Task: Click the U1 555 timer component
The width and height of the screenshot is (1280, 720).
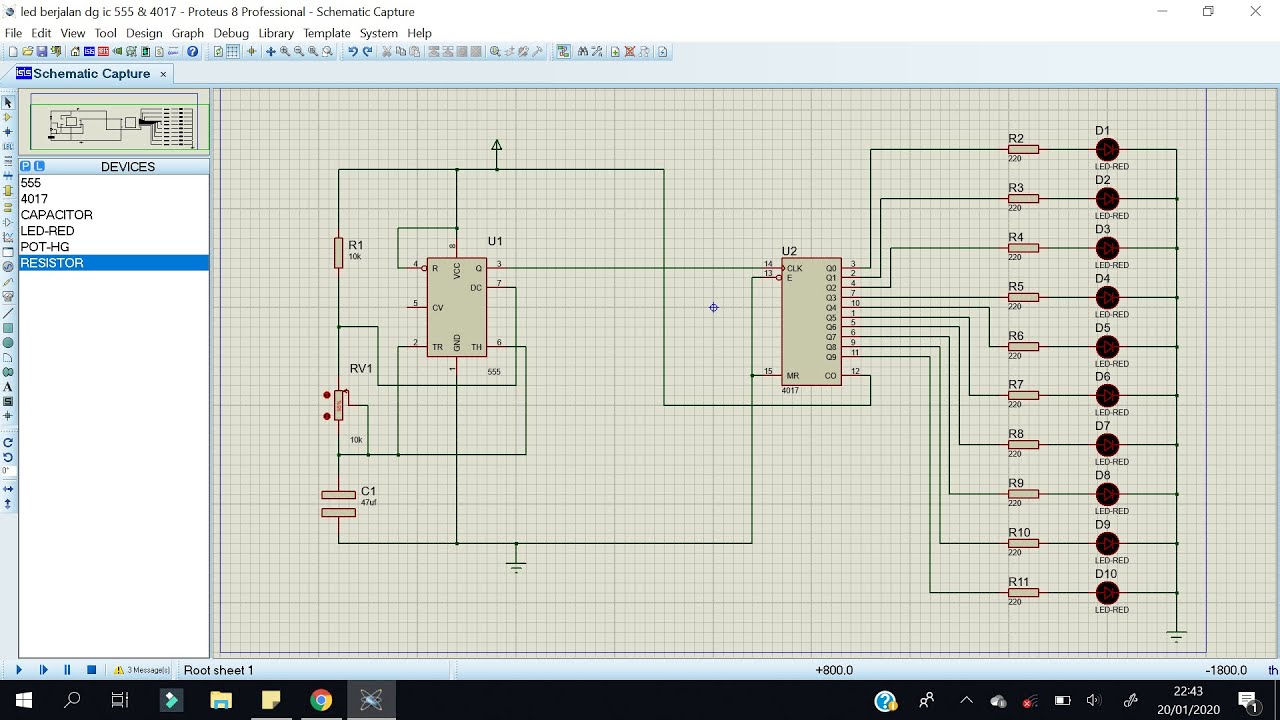Action: pyautogui.click(x=457, y=307)
